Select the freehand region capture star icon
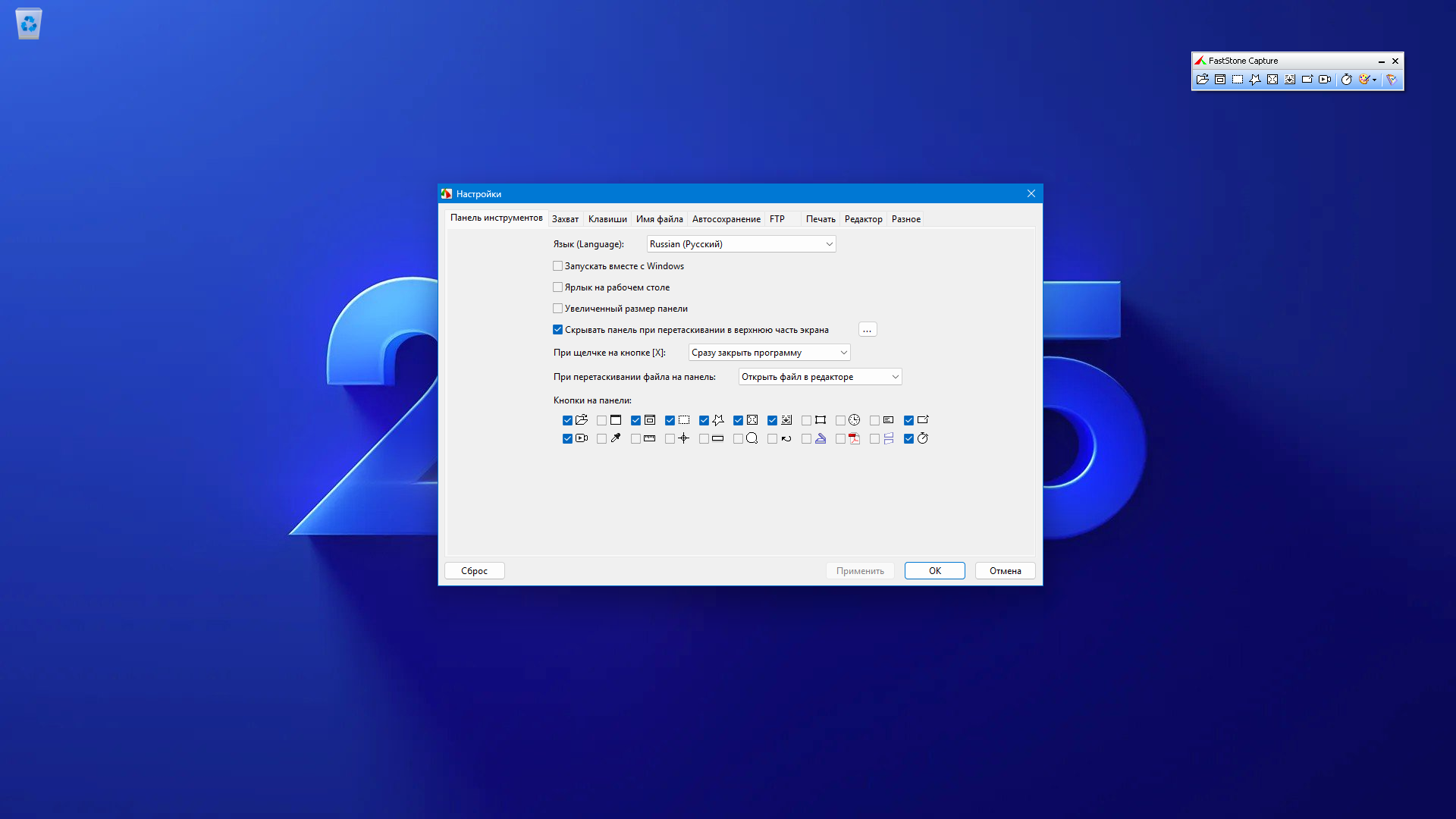This screenshot has height=819, width=1456. pos(1255,80)
